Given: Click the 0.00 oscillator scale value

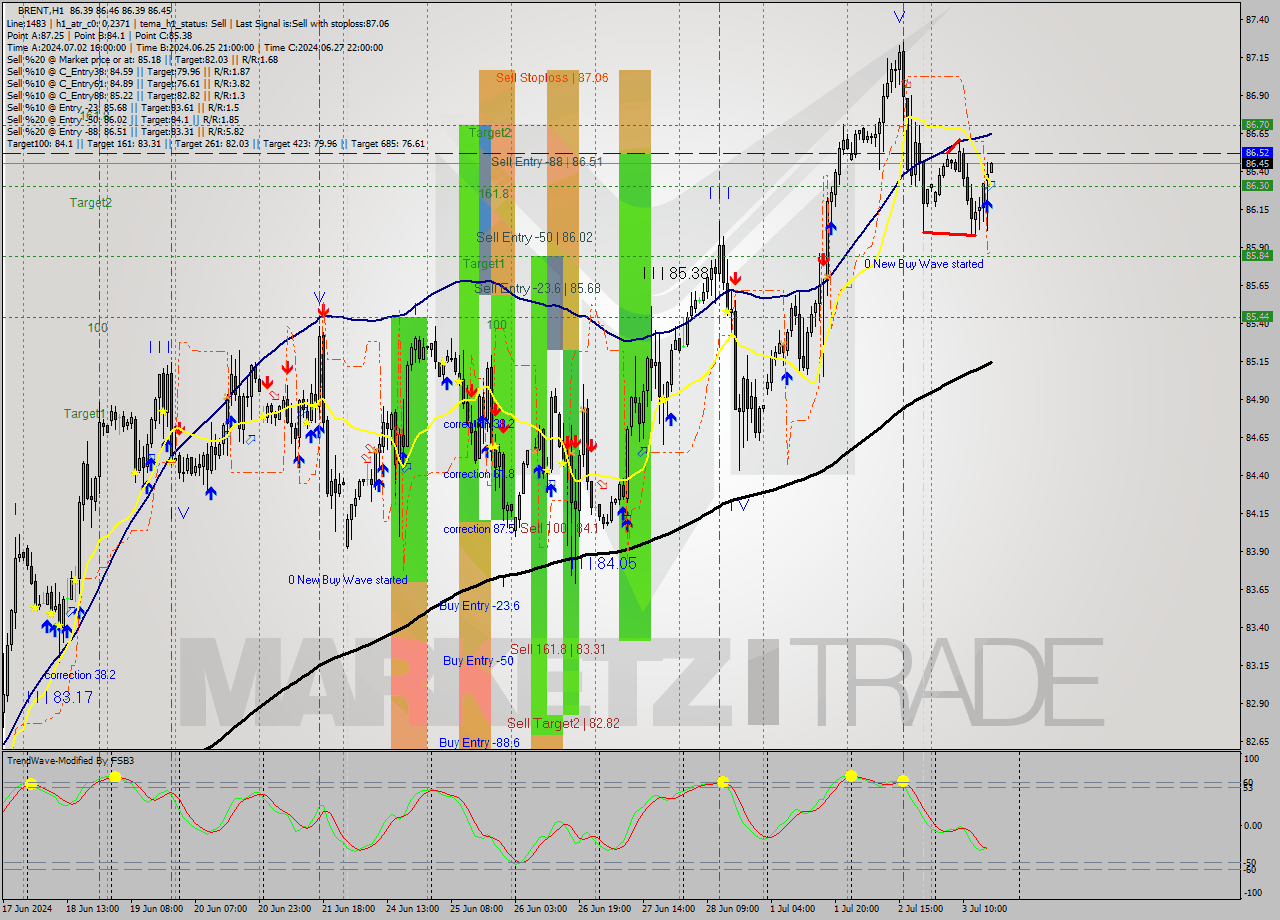Looking at the screenshot, I should (1254, 825).
